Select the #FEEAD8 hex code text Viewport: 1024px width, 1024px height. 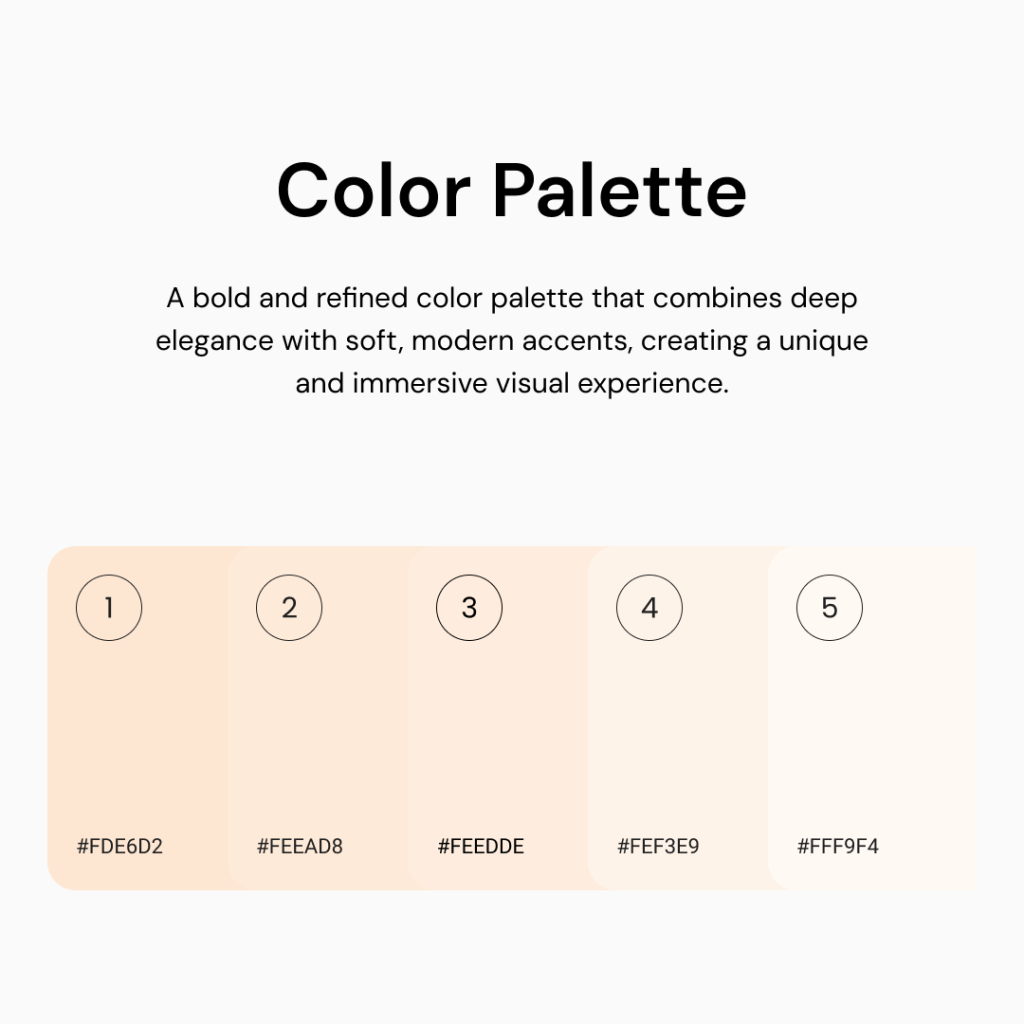[300, 847]
